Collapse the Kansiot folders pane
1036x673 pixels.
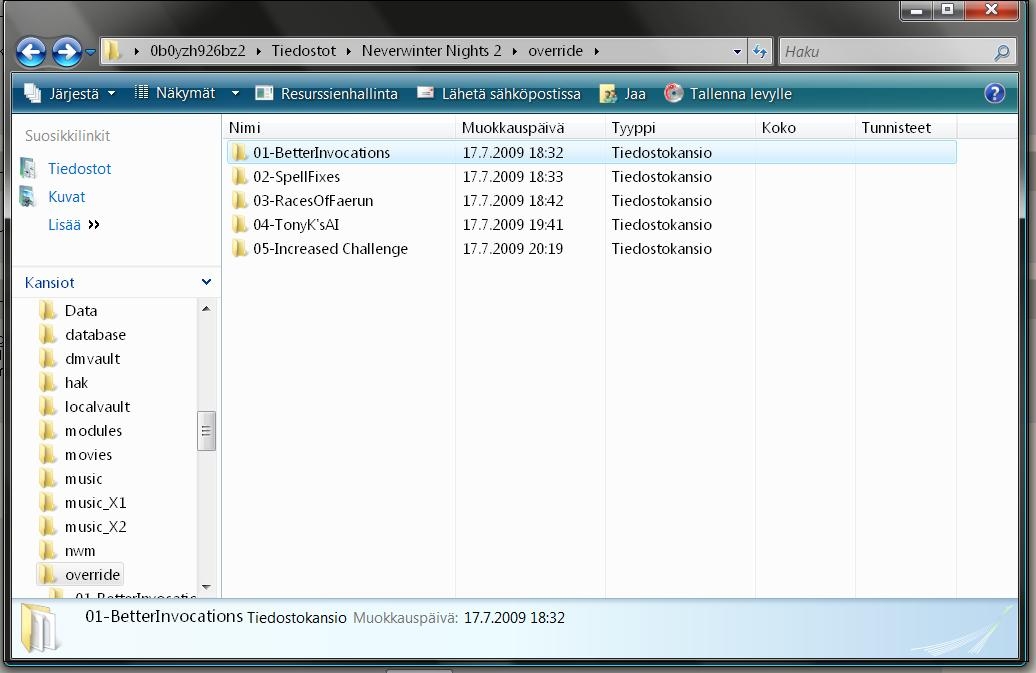point(206,282)
